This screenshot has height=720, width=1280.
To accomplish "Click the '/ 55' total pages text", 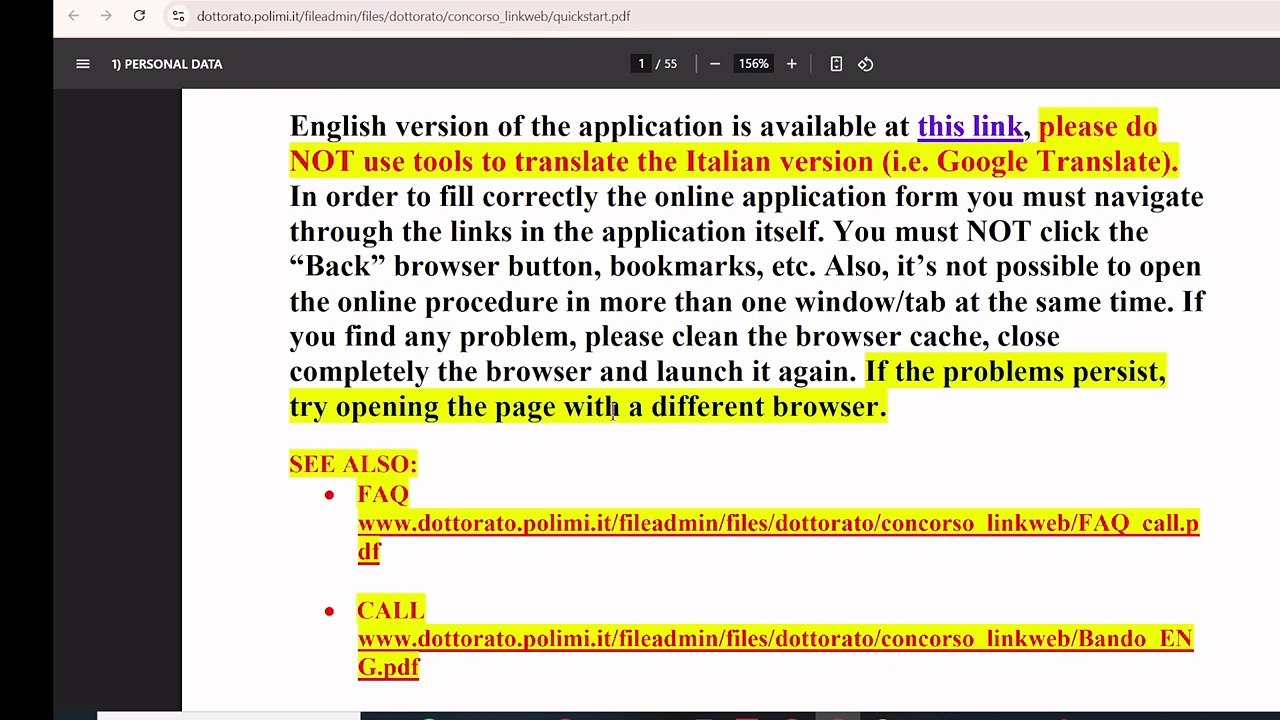I will click(x=666, y=64).
